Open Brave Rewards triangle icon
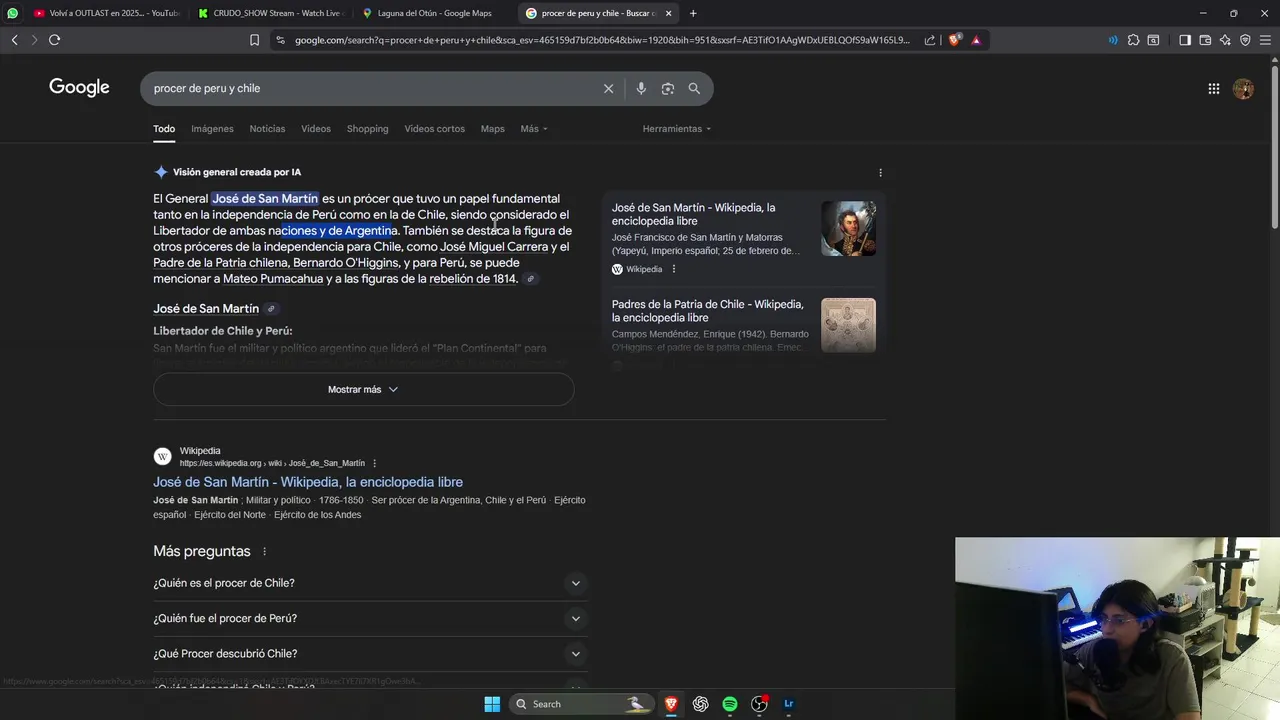The width and height of the screenshot is (1280, 720). click(976, 40)
